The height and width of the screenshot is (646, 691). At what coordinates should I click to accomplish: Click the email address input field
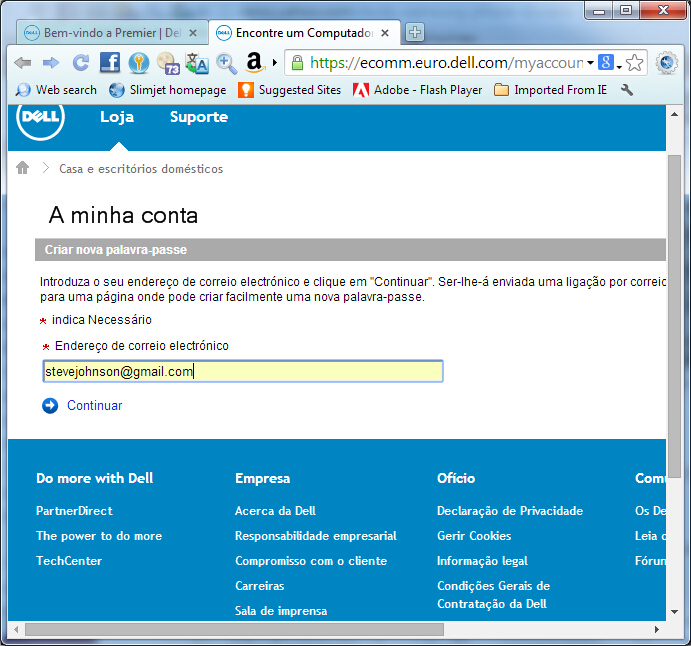pos(243,371)
